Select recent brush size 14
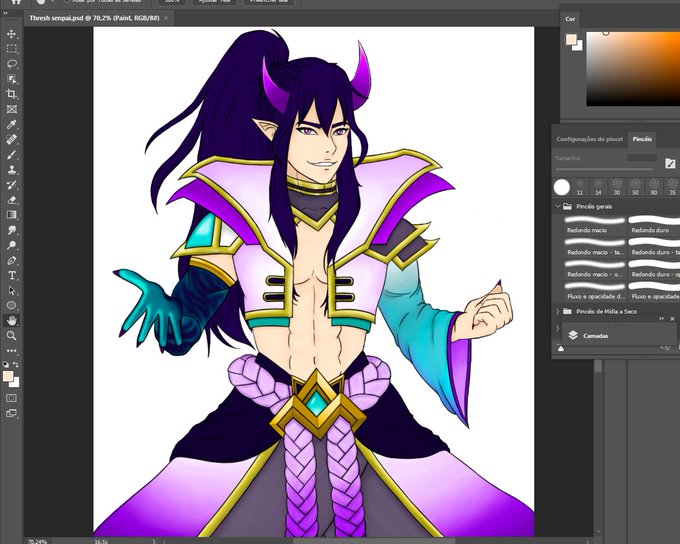 coord(598,187)
